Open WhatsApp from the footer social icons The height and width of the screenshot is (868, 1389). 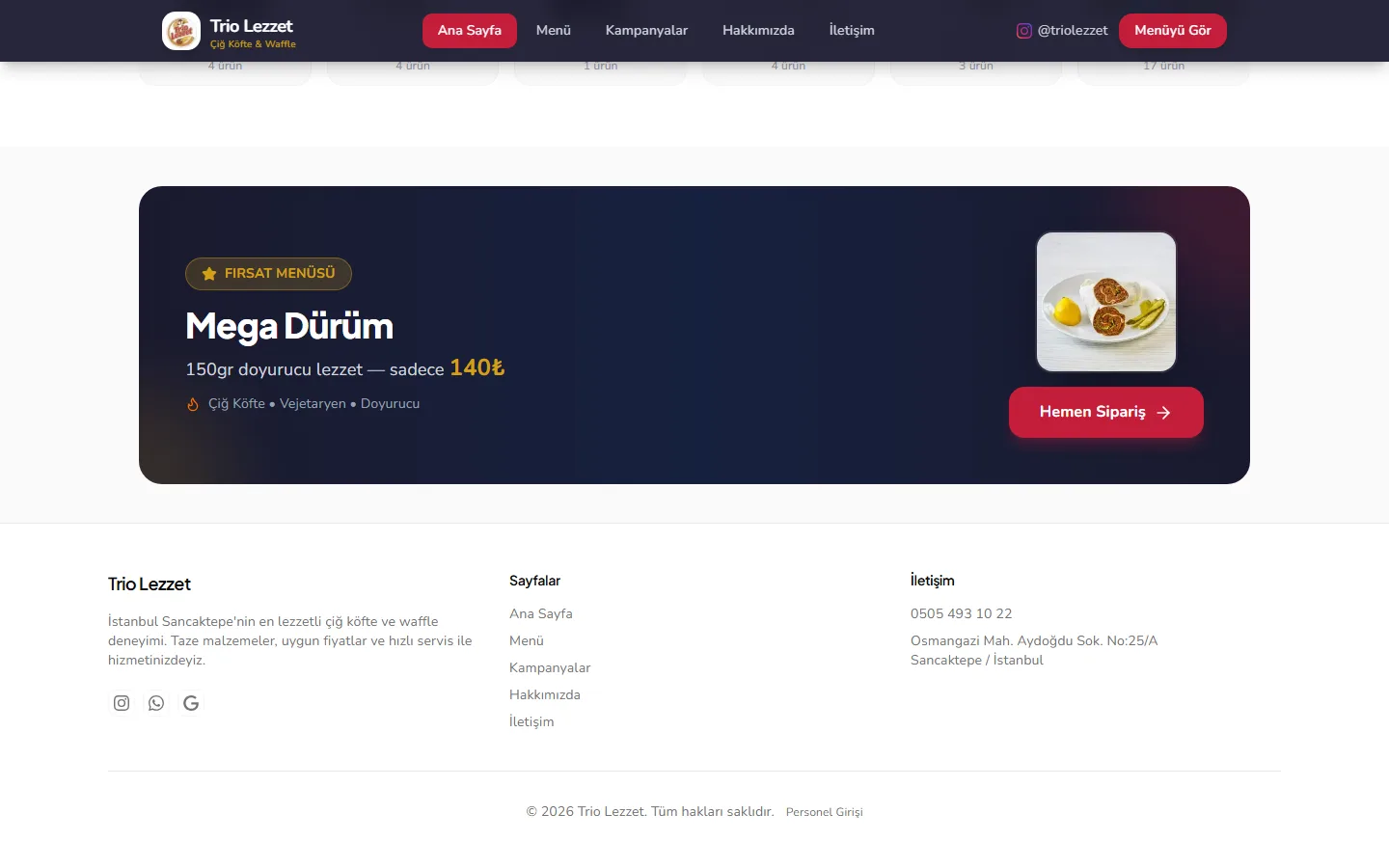(156, 703)
